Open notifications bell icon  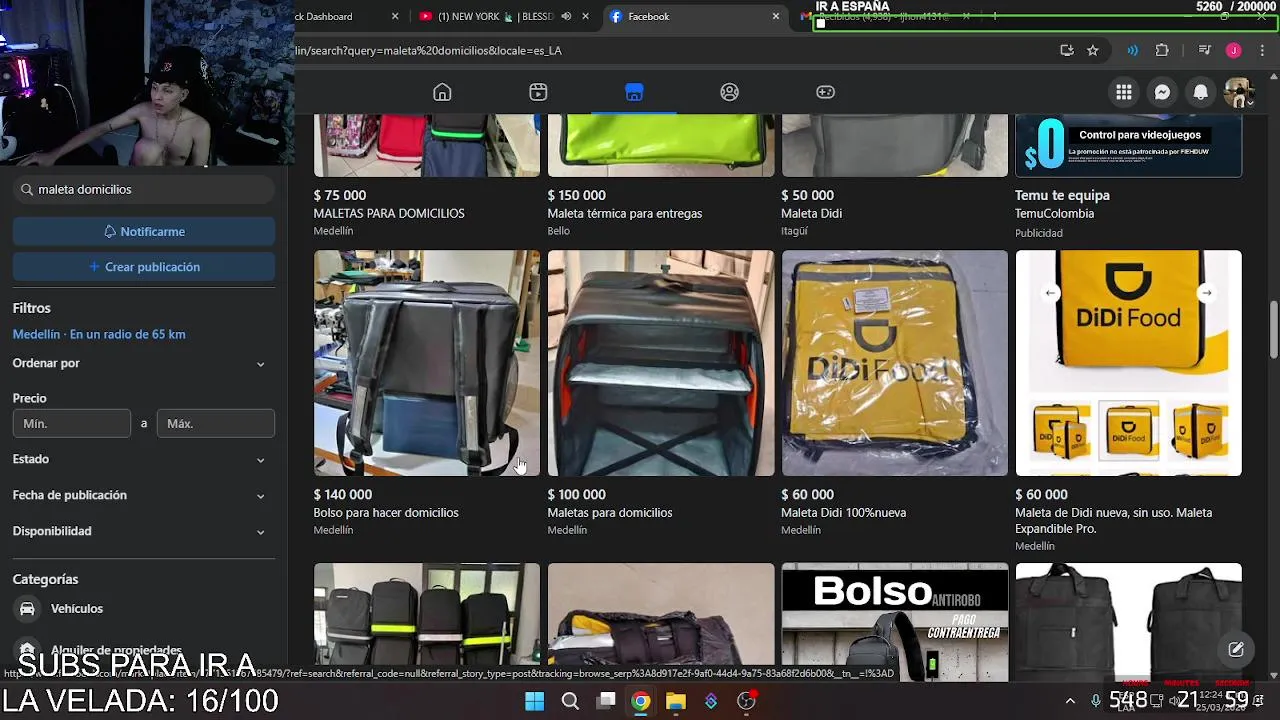[x=1200, y=92]
